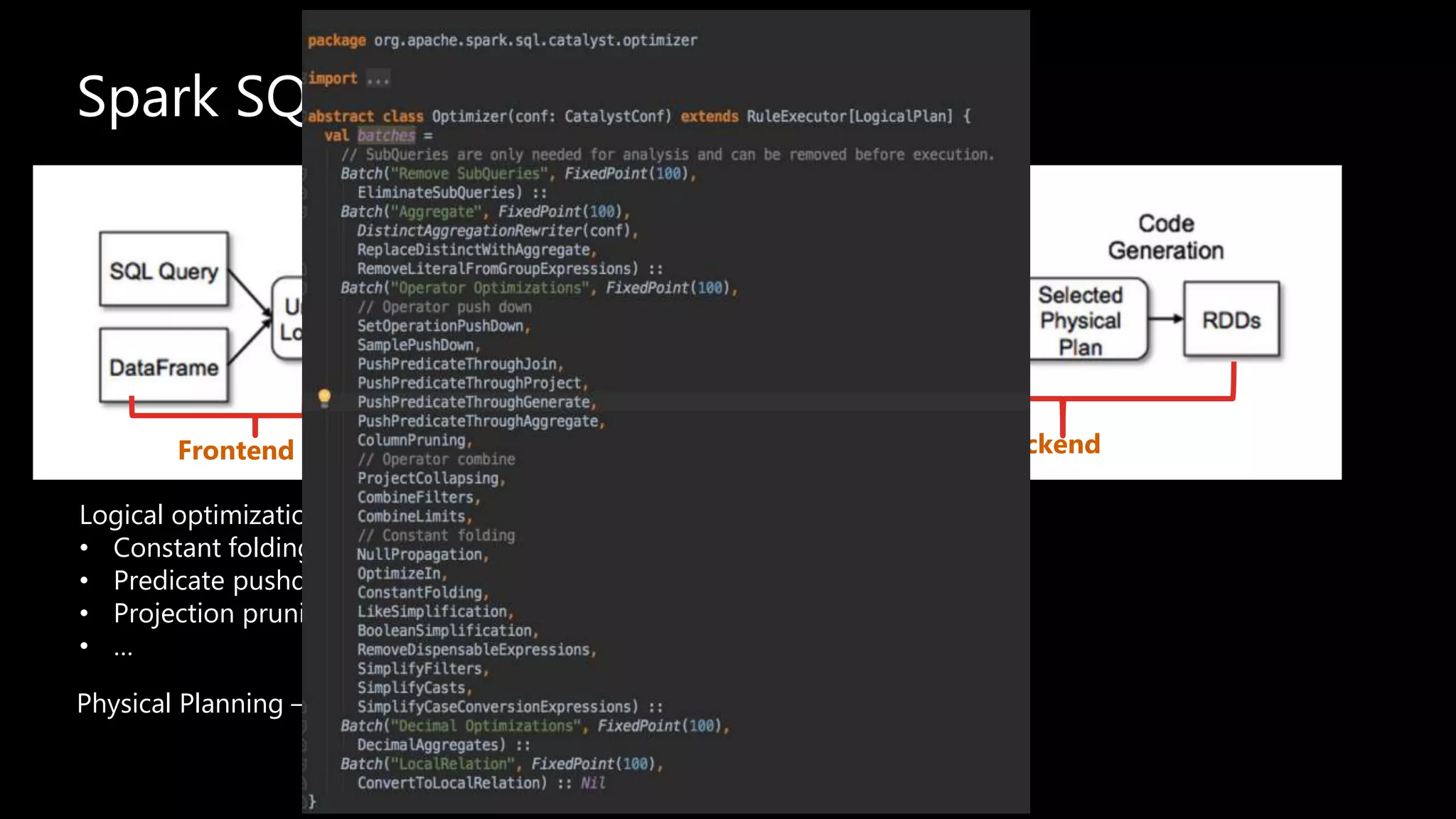This screenshot has height=819, width=1456.
Task: Click 'RuleExecutor[LogicalPlan]' in the class declaration
Action: (x=850, y=117)
